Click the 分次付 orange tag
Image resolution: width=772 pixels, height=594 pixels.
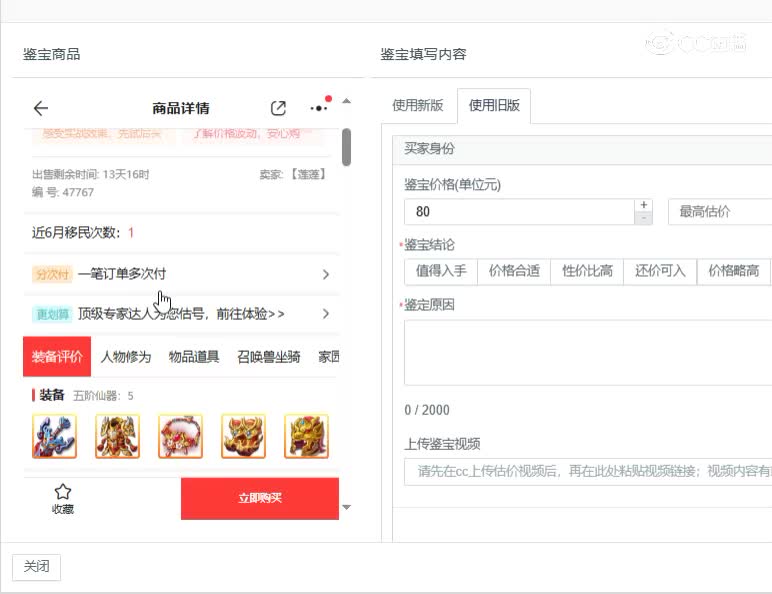[x=52, y=274]
